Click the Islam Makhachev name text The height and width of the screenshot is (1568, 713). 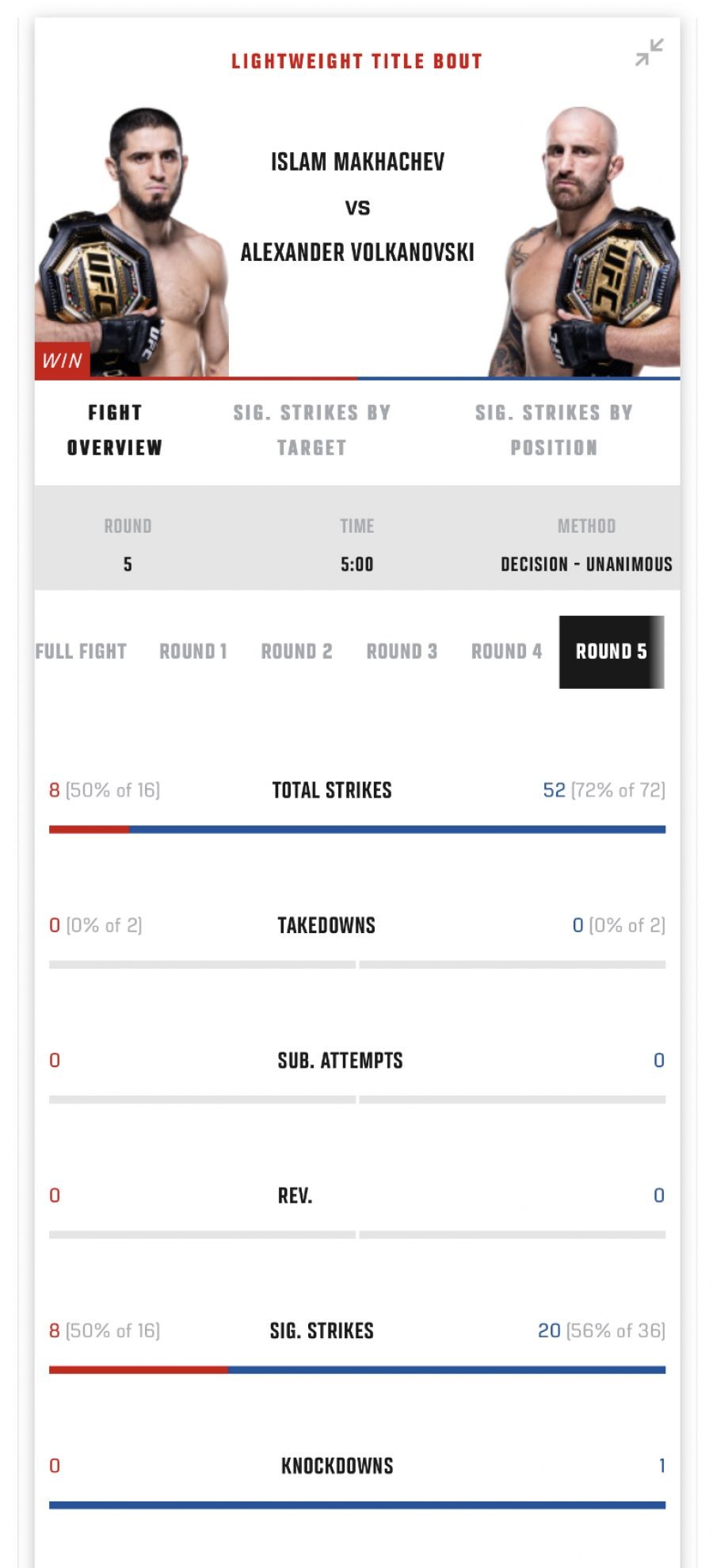pyautogui.click(x=357, y=162)
